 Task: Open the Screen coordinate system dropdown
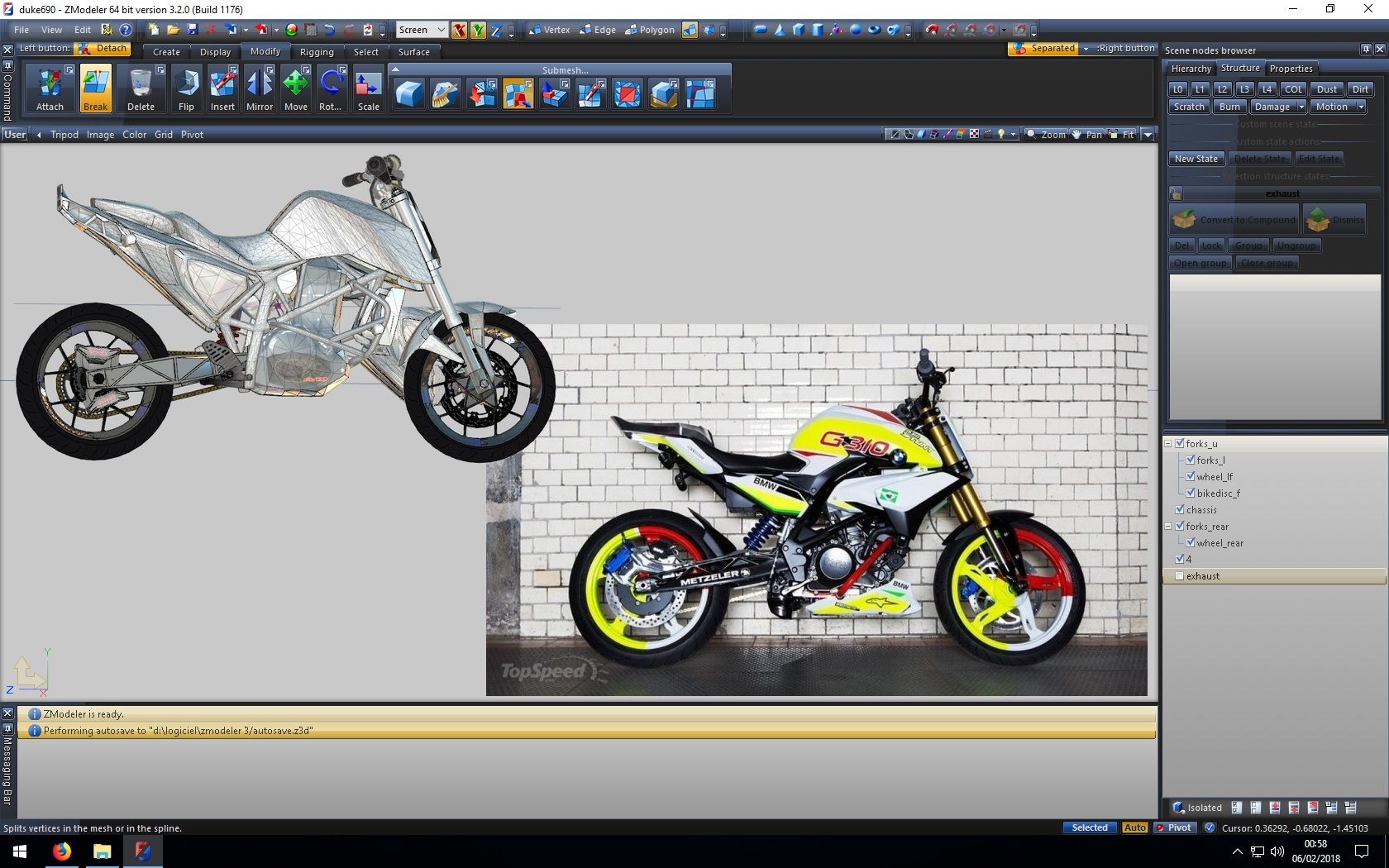coord(421,30)
